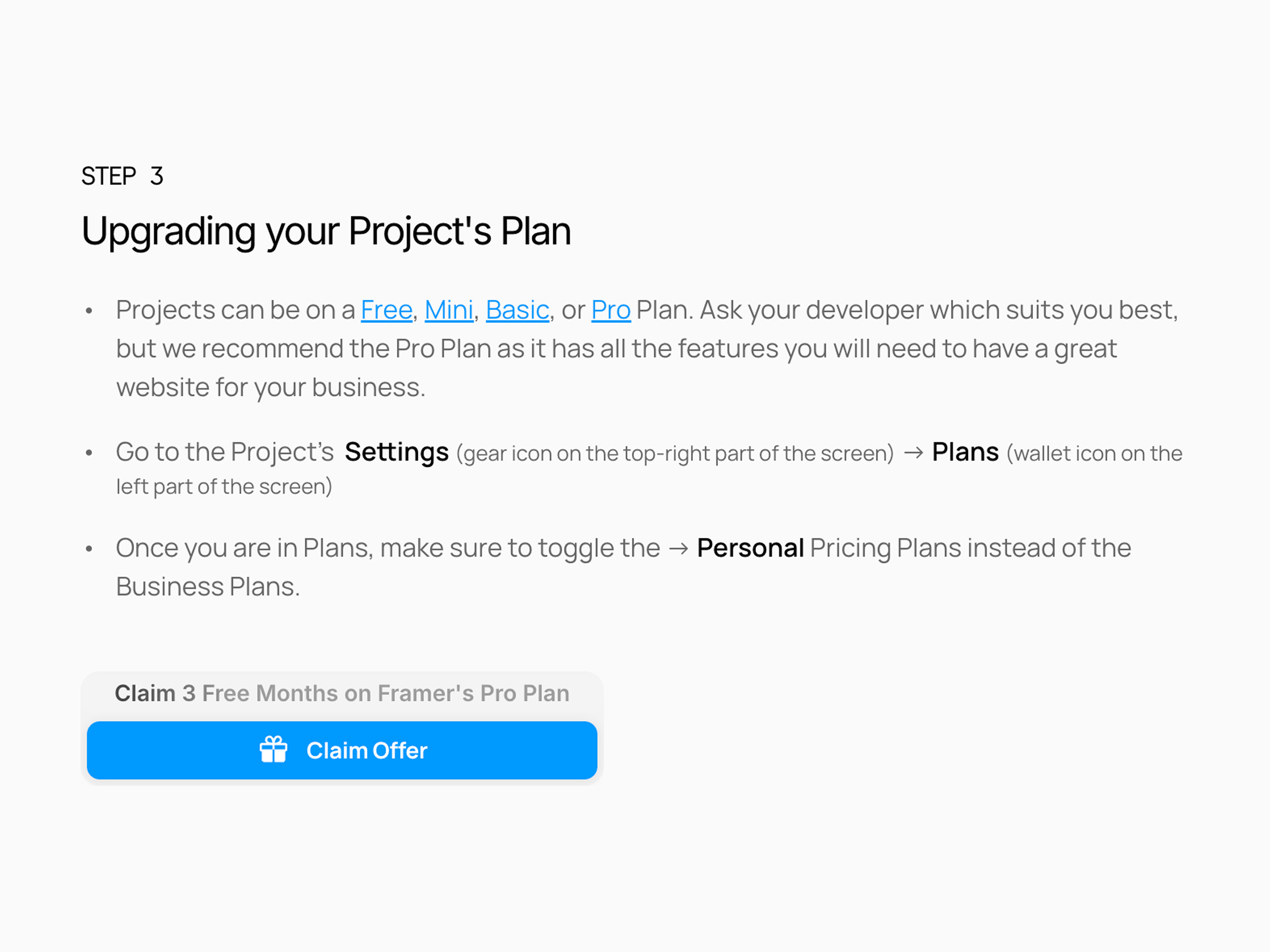Select the STEP 3 label
This screenshot has width=1270, height=952.
pos(122,176)
